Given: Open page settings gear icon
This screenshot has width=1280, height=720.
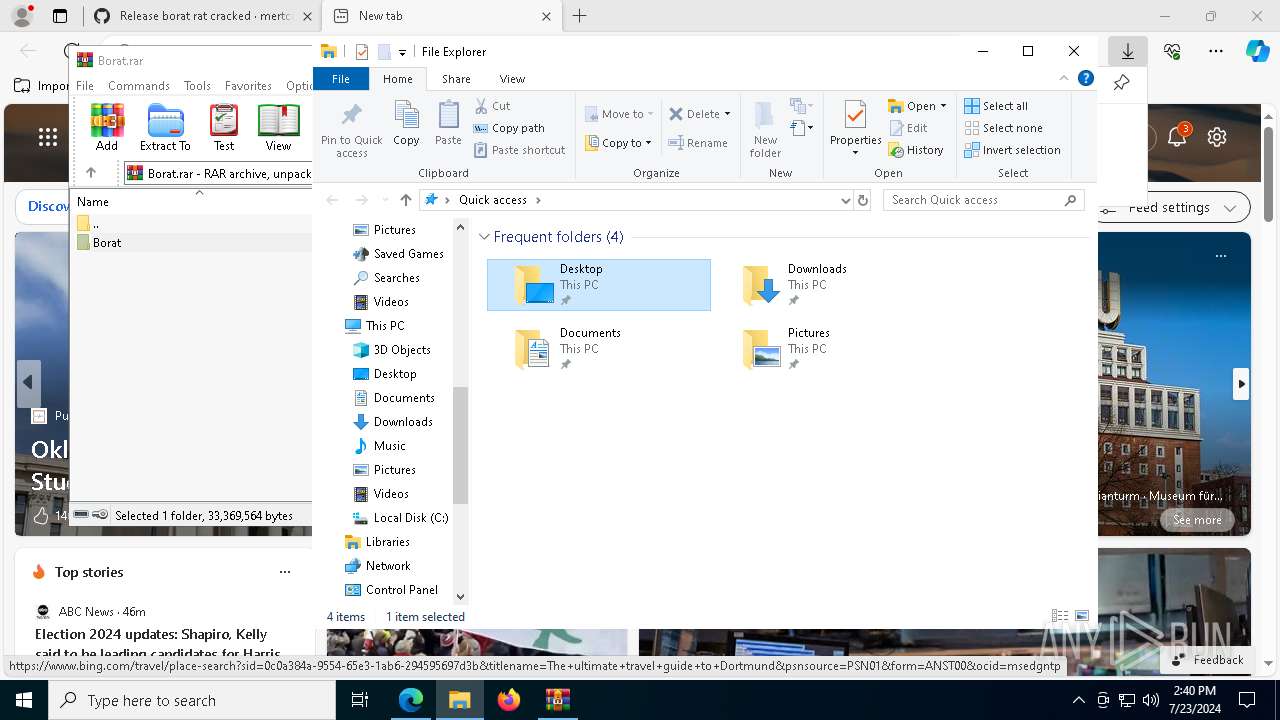Looking at the screenshot, I should tap(1217, 138).
